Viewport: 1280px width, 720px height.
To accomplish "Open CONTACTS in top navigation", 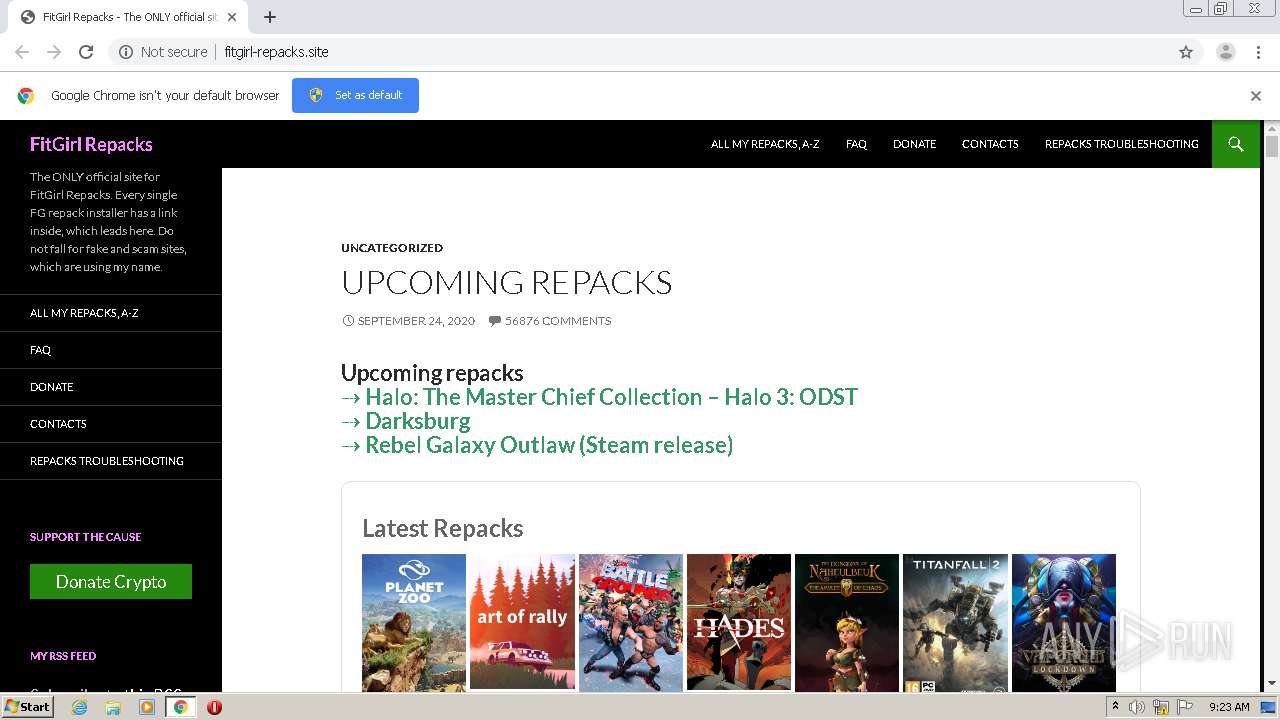I will (990, 144).
